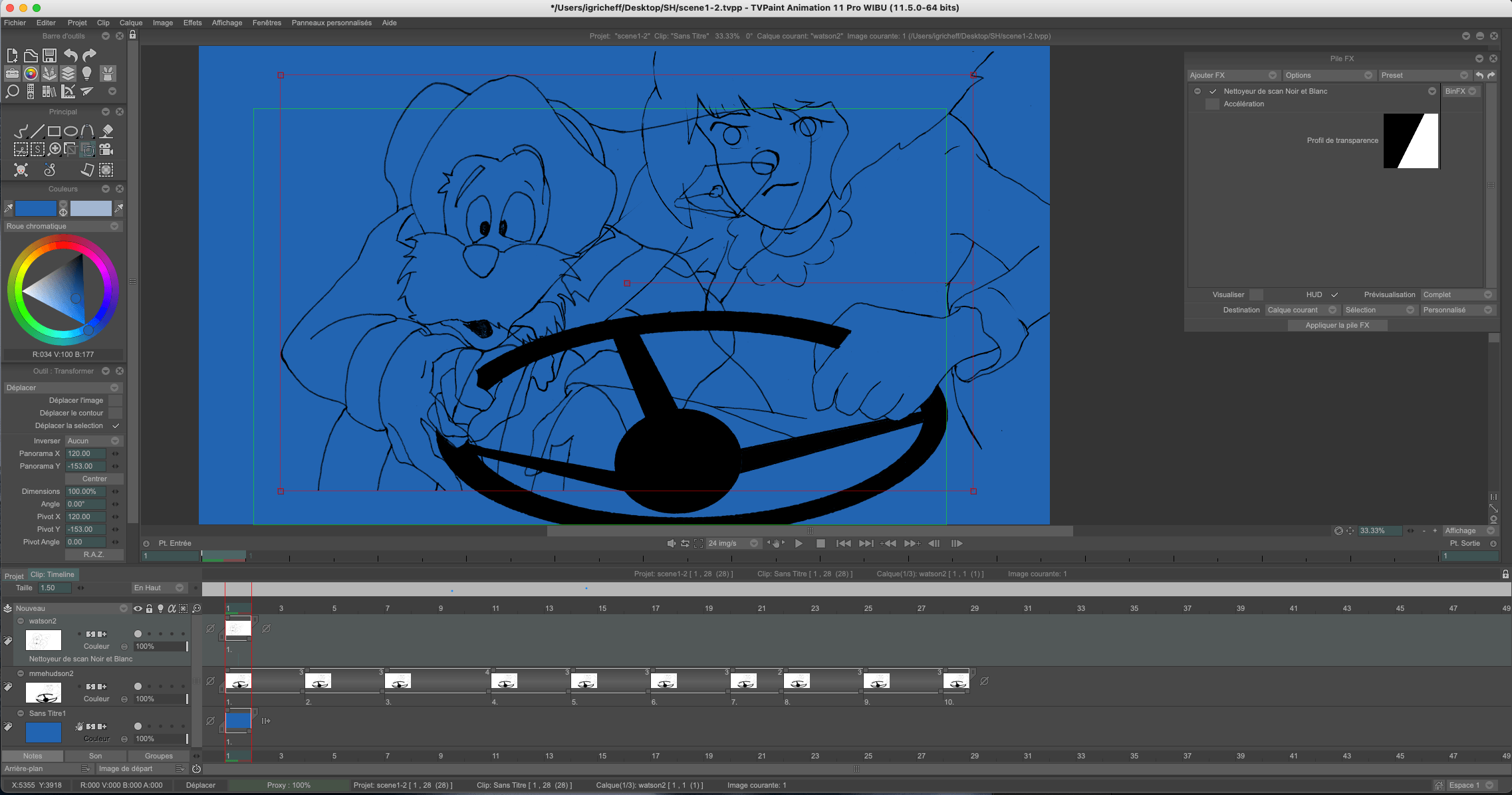The width and height of the screenshot is (1512, 795).
Task: Toggle Déplacer l'image checkbox
Action: pos(116,400)
